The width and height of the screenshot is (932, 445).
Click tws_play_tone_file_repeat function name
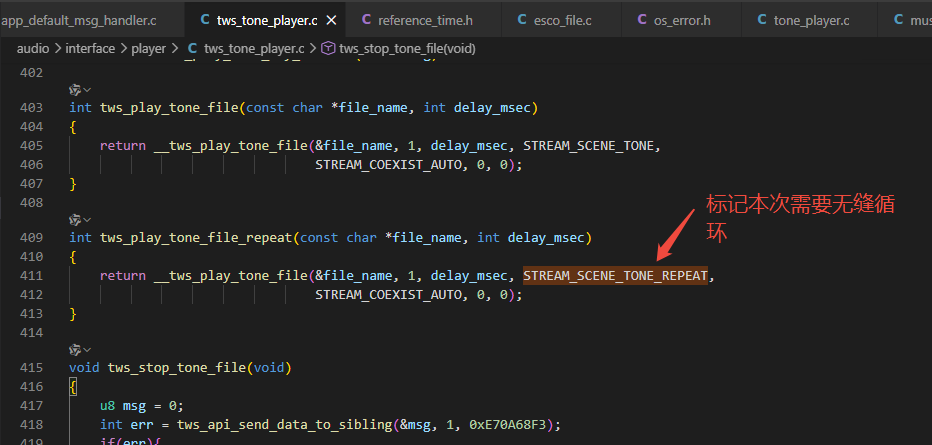(x=196, y=238)
